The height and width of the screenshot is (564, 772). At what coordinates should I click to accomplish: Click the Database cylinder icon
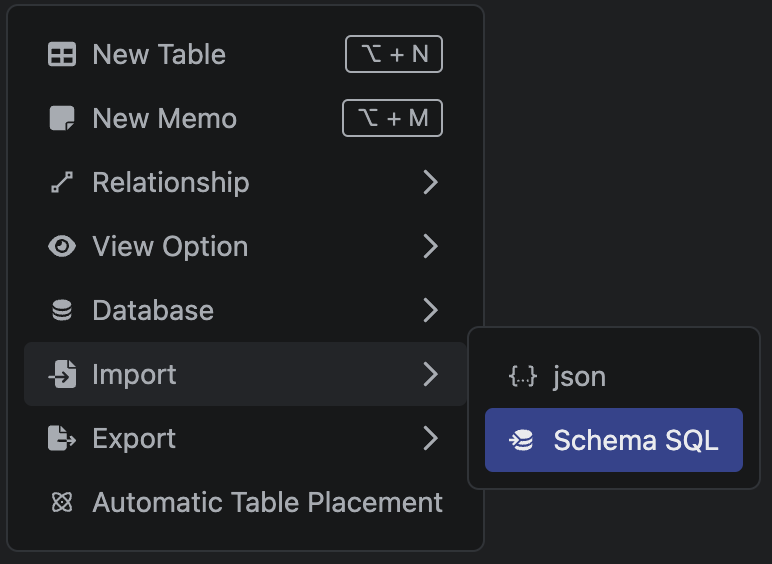point(62,311)
